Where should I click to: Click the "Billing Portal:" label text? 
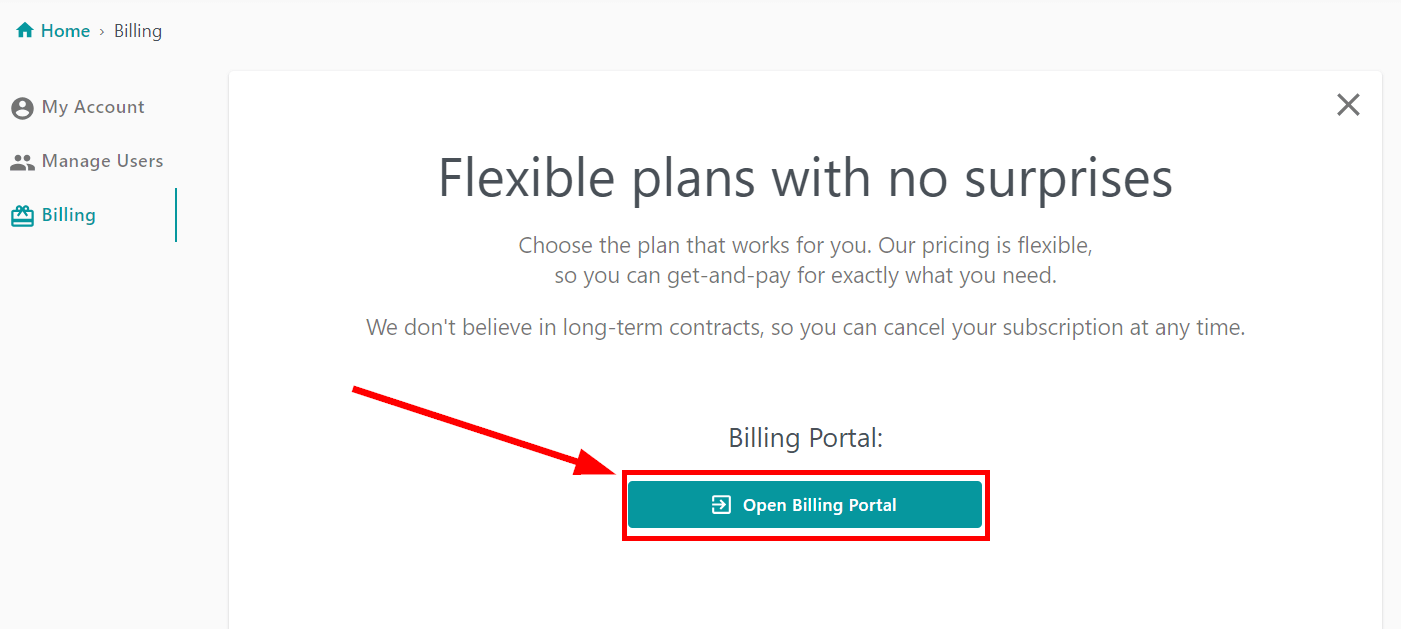coord(805,438)
